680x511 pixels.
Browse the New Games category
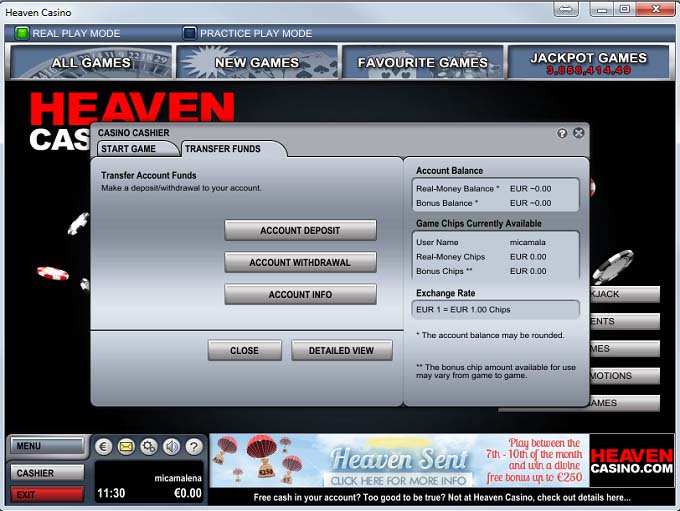click(257, 63)
